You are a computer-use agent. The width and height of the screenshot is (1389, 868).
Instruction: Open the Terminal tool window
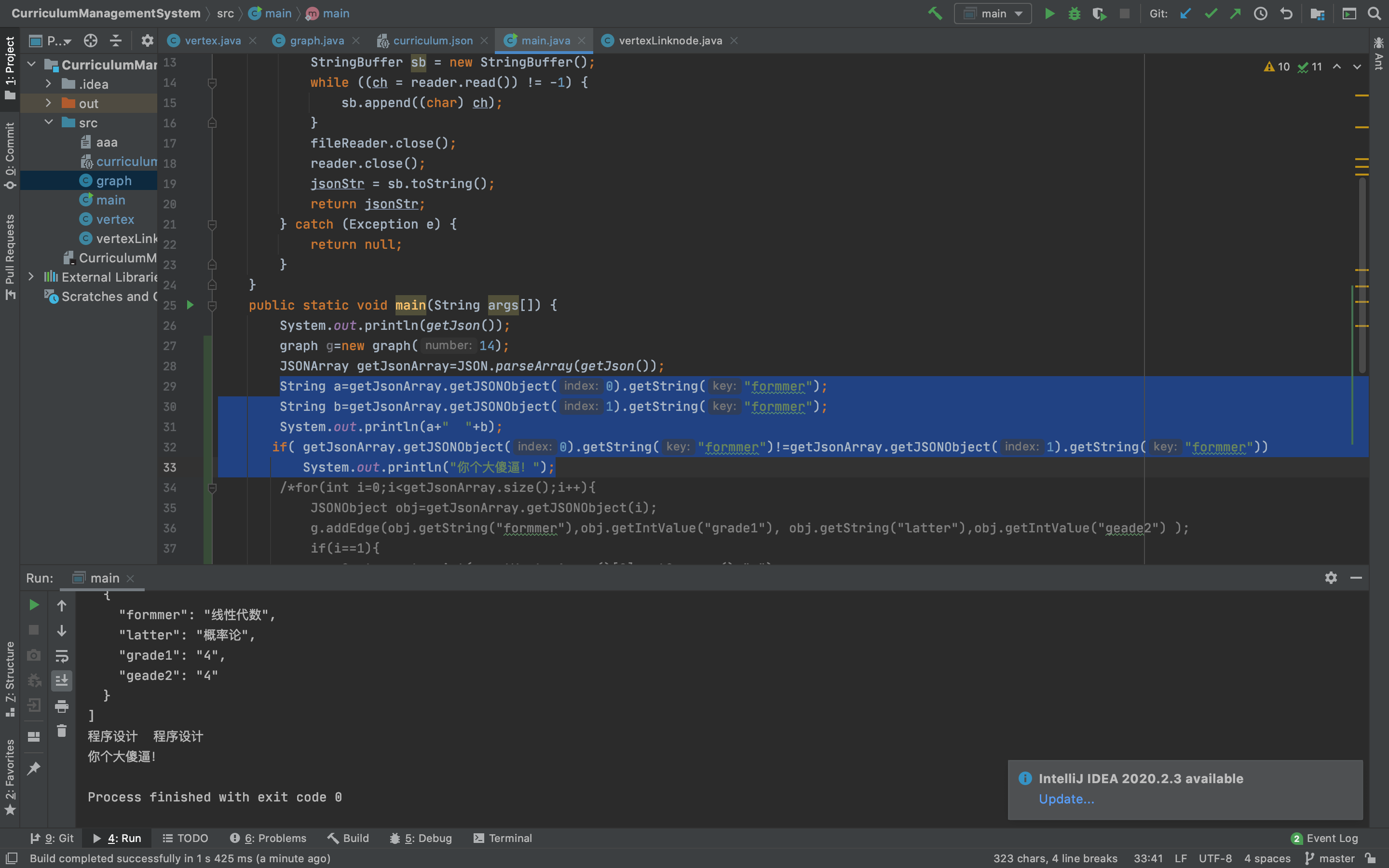502,838
